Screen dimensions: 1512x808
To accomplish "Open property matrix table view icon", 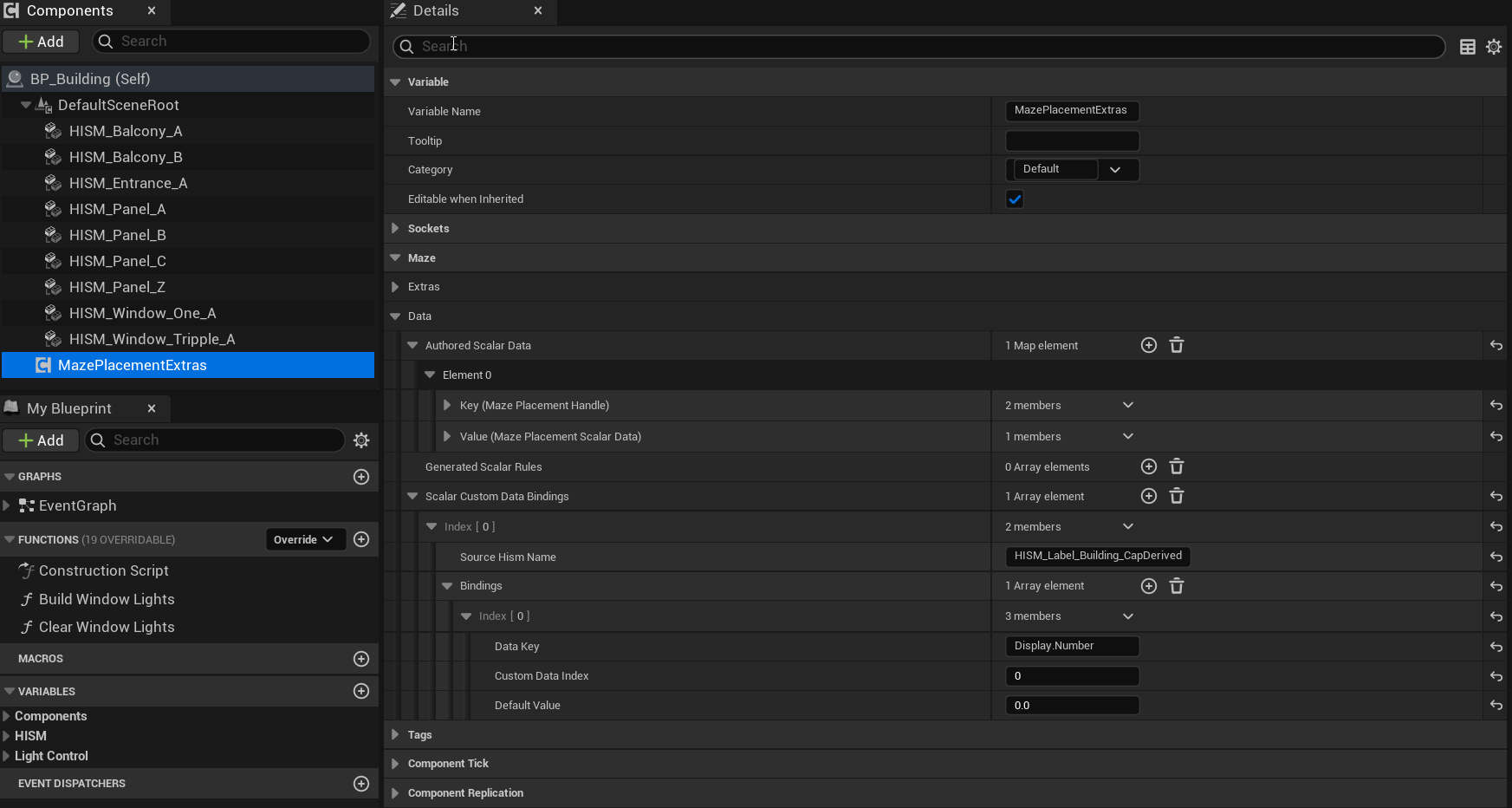I will pyautogui.click(x=1468, y=47).
